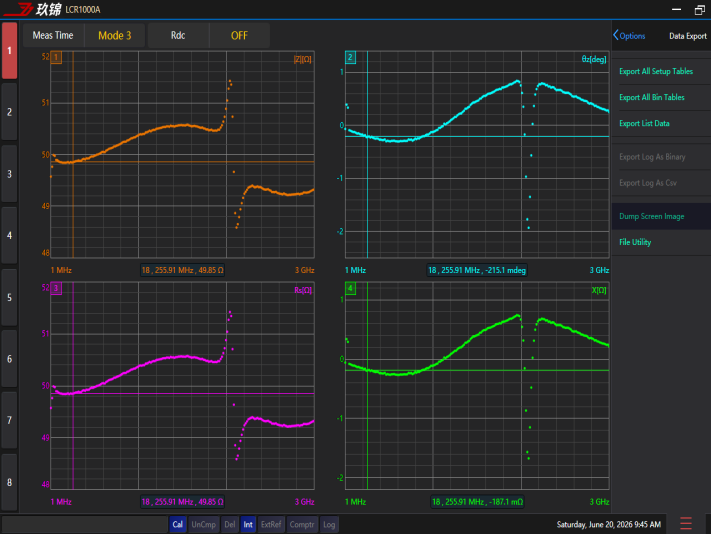Toggle the Comptr status indicator
The width and height of the screenshot is (711, 534).
(302, 524)
